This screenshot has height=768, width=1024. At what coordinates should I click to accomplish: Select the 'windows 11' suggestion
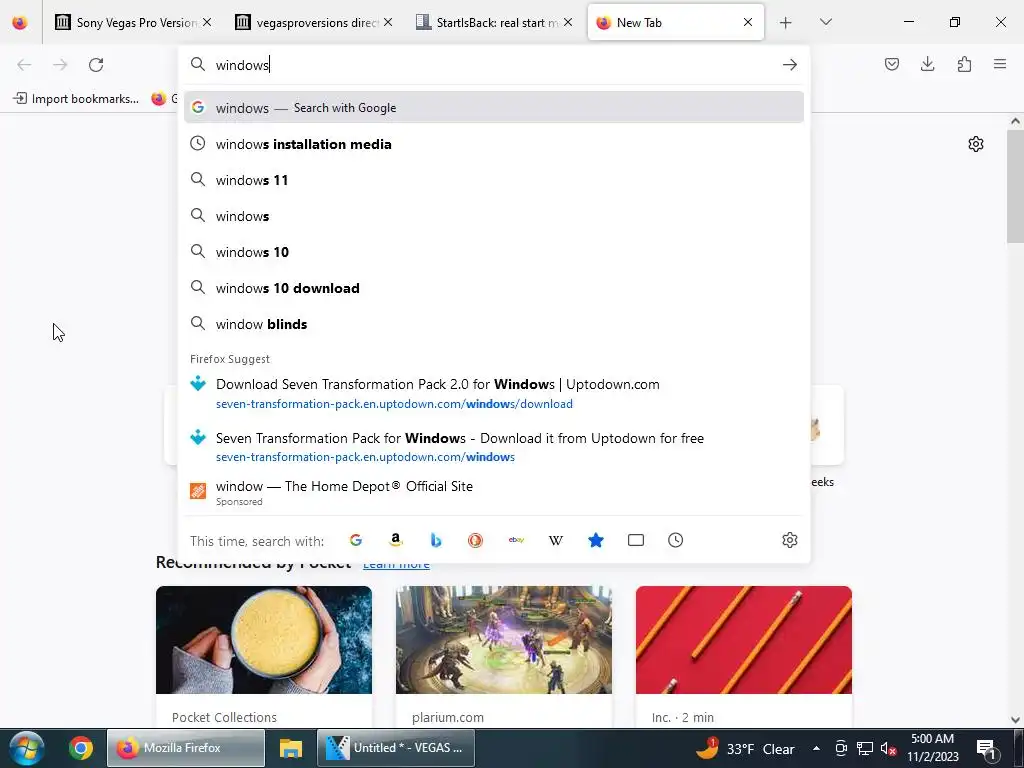point(494,180)
